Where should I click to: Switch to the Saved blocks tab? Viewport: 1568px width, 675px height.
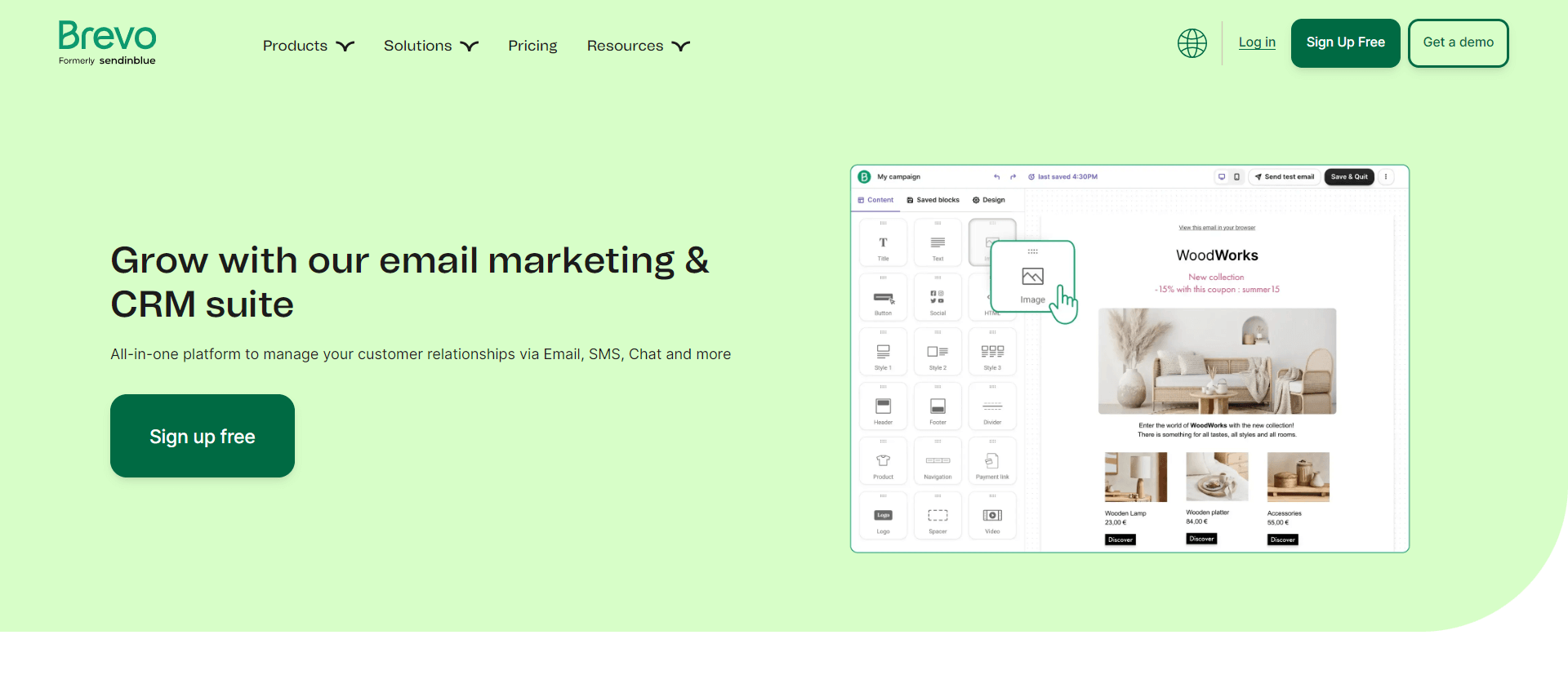click(x=933, y=200)
